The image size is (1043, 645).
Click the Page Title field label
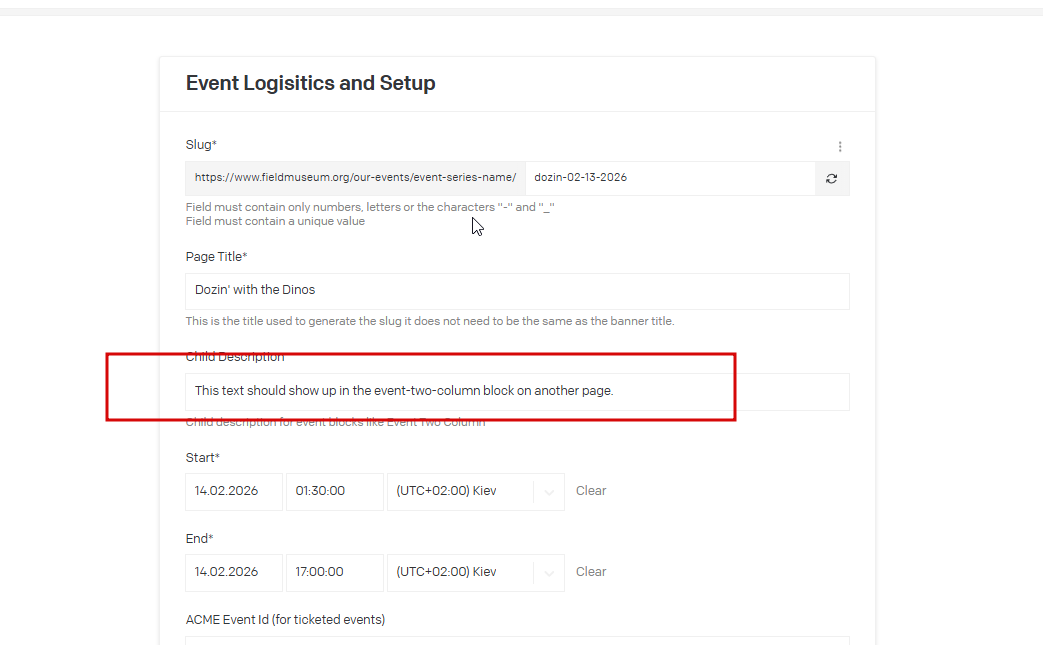215,257
